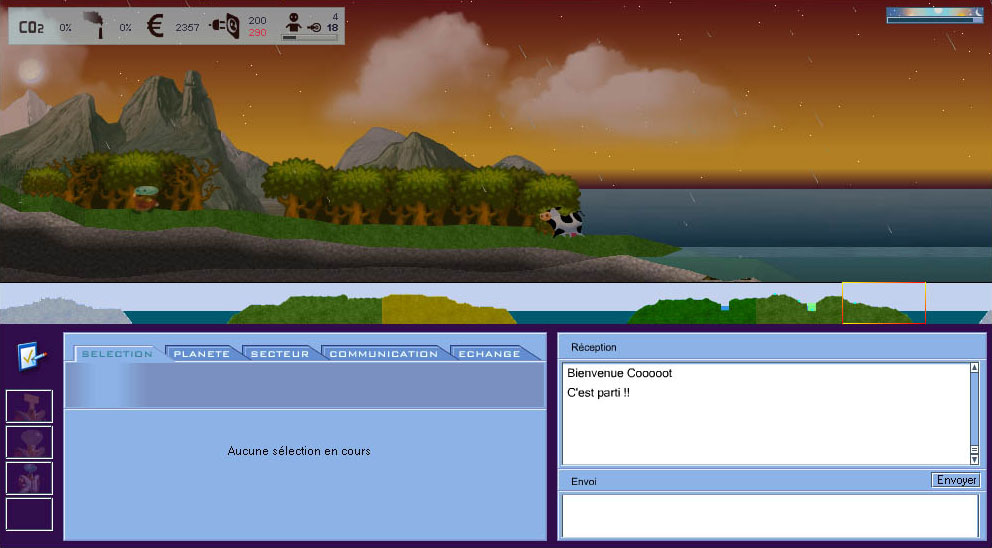
Task: Open the SECTEUR tab
Action: (x=280, y=354)
